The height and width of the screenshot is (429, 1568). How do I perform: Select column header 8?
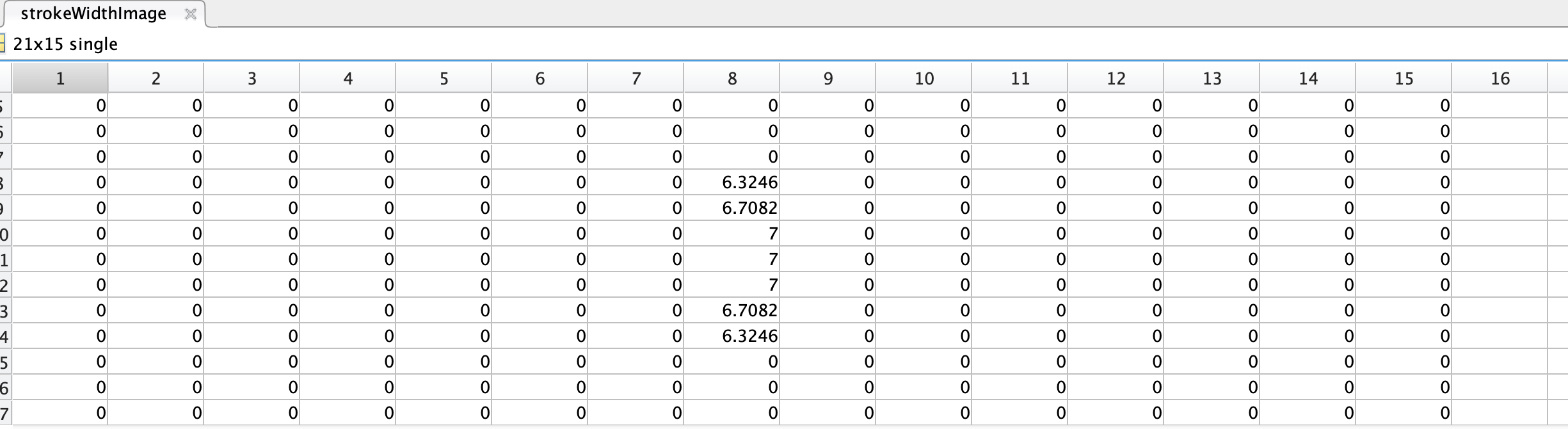click(732, 78)
